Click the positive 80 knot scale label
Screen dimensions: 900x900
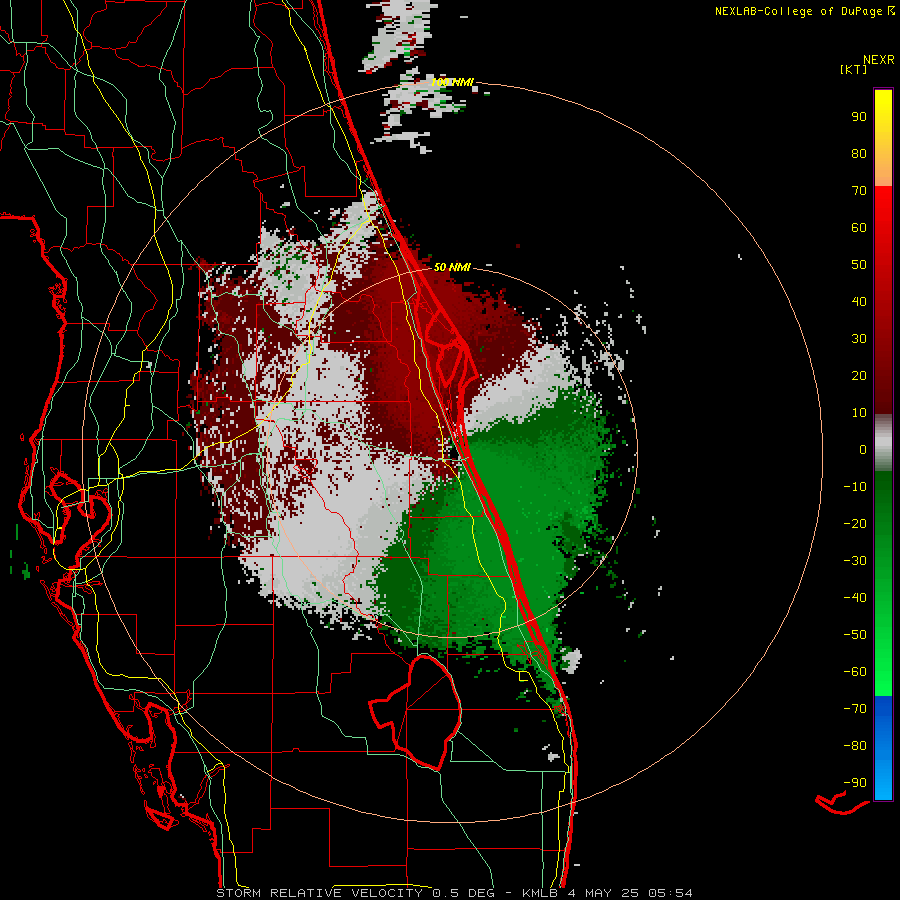pyautogui.click(x=859, y=154)
